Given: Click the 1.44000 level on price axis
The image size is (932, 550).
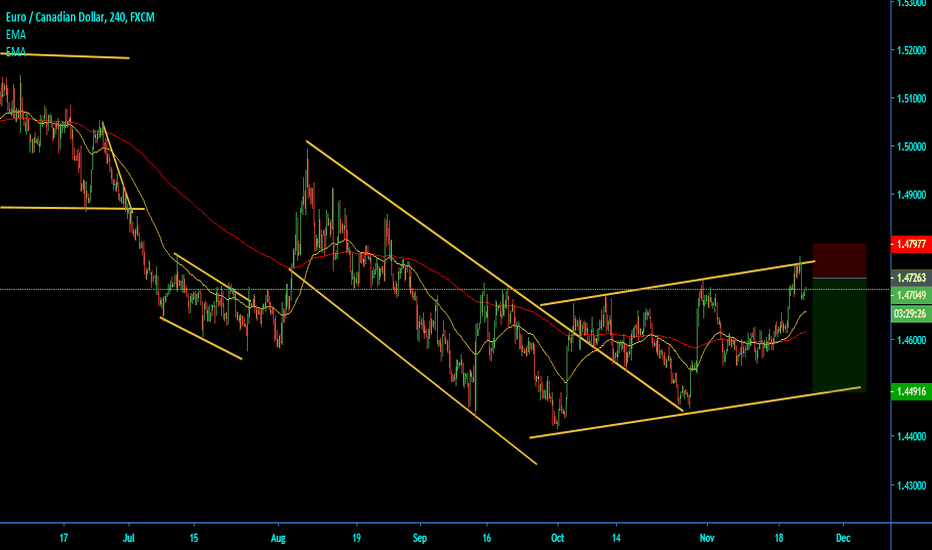Looking at the screenshot, I should coord(909,437).
